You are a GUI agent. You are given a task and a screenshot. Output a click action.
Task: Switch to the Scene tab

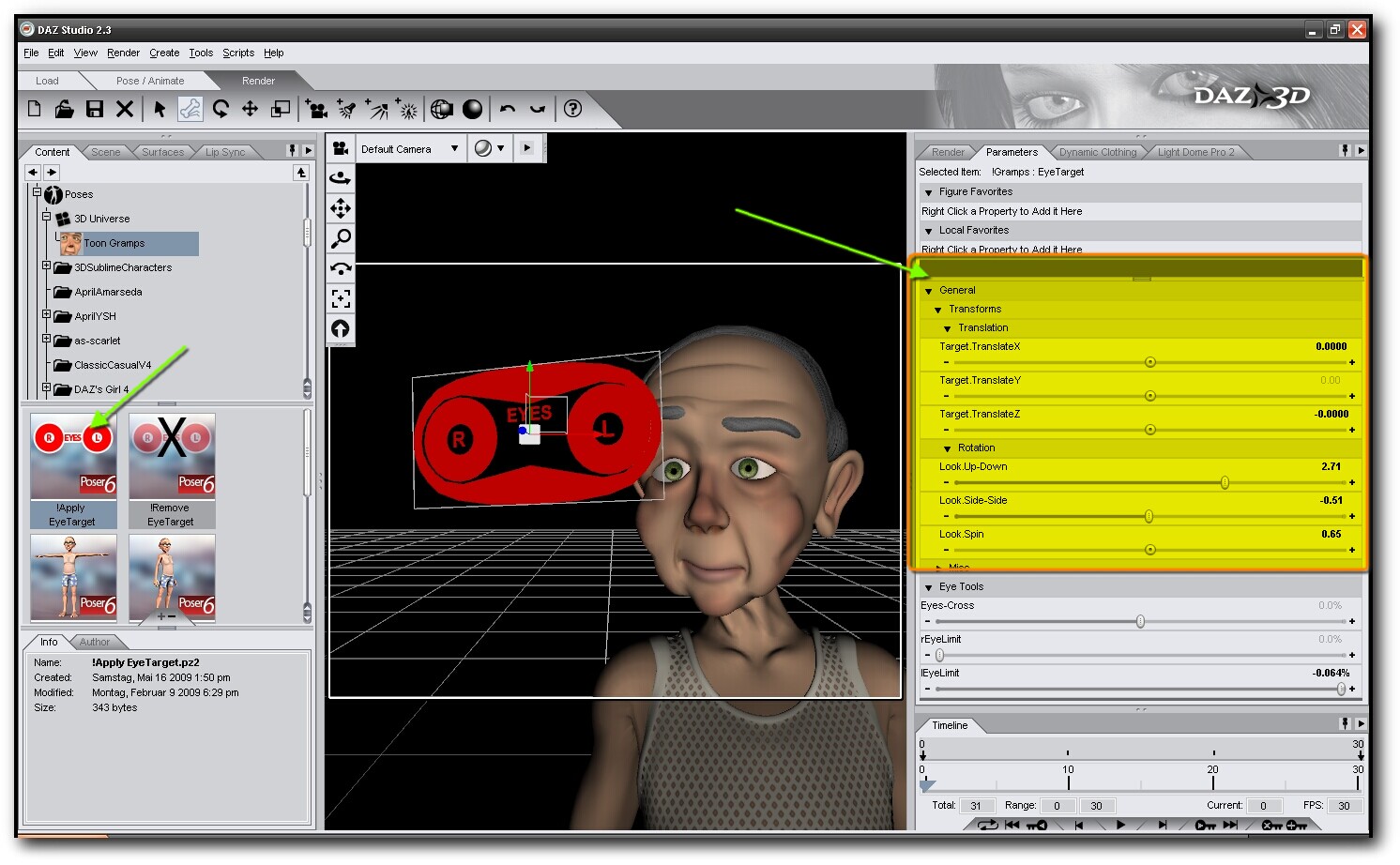coord(105,152)
